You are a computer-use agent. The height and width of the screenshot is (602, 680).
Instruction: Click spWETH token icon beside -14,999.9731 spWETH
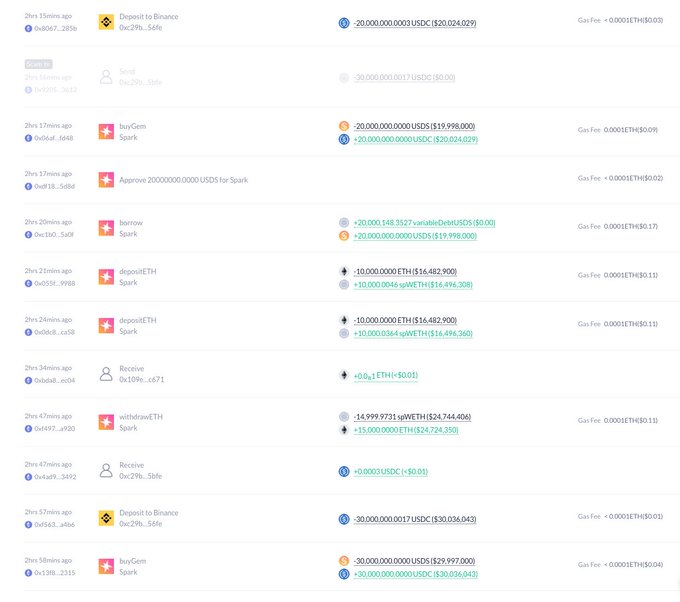point(344,417)
